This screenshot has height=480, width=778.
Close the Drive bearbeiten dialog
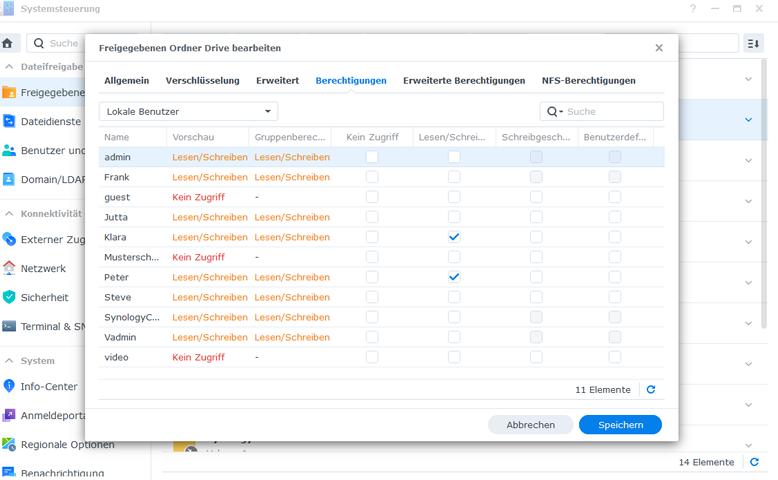[x=659, y=48]
